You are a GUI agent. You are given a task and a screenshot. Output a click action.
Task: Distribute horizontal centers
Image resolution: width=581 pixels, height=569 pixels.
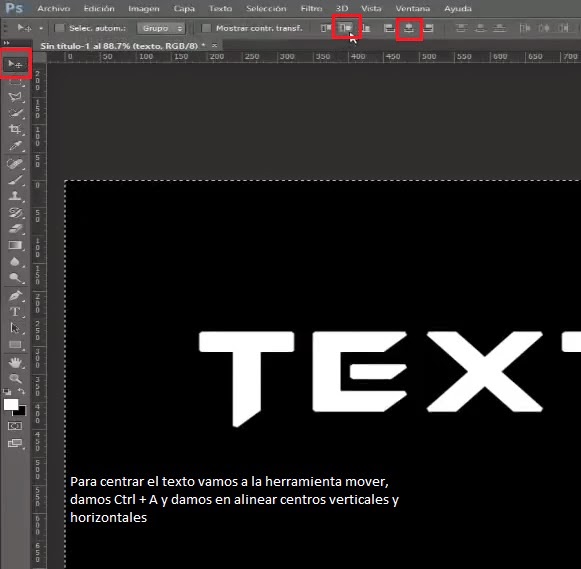(x=544, y=28)
